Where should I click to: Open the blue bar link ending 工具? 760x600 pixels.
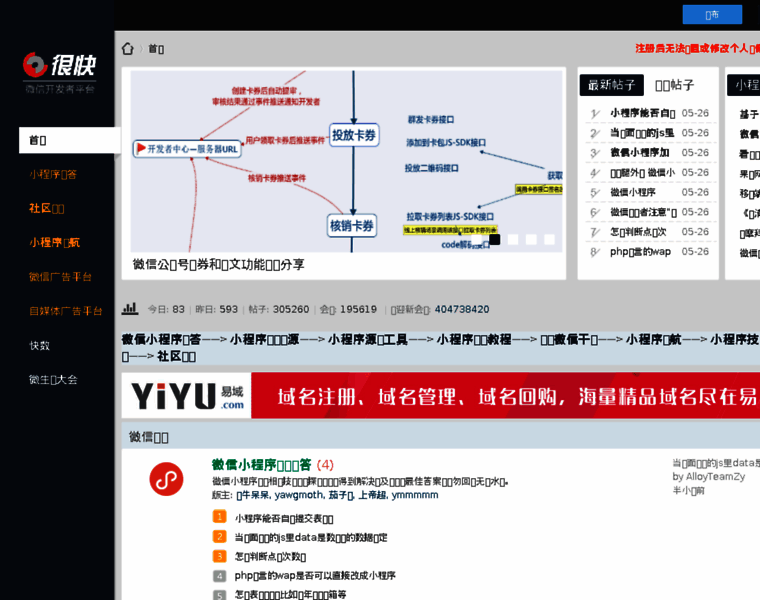pos(368,339)
